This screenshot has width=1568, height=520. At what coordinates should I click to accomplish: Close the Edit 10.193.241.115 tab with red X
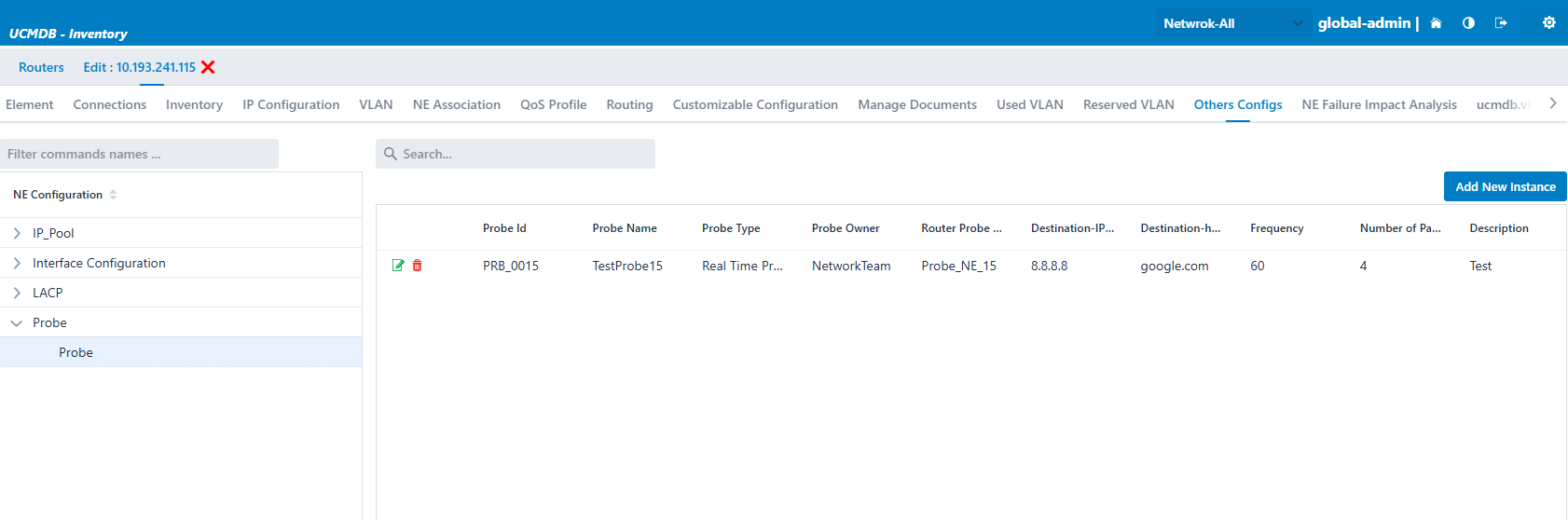208,67
